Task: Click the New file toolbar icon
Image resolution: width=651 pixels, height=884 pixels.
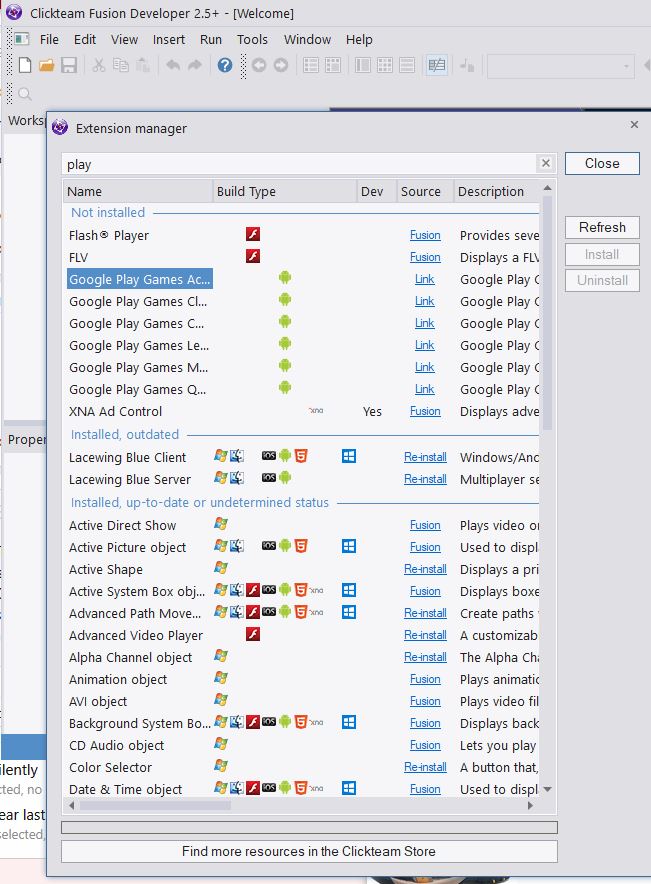Action: coord(26,65)
